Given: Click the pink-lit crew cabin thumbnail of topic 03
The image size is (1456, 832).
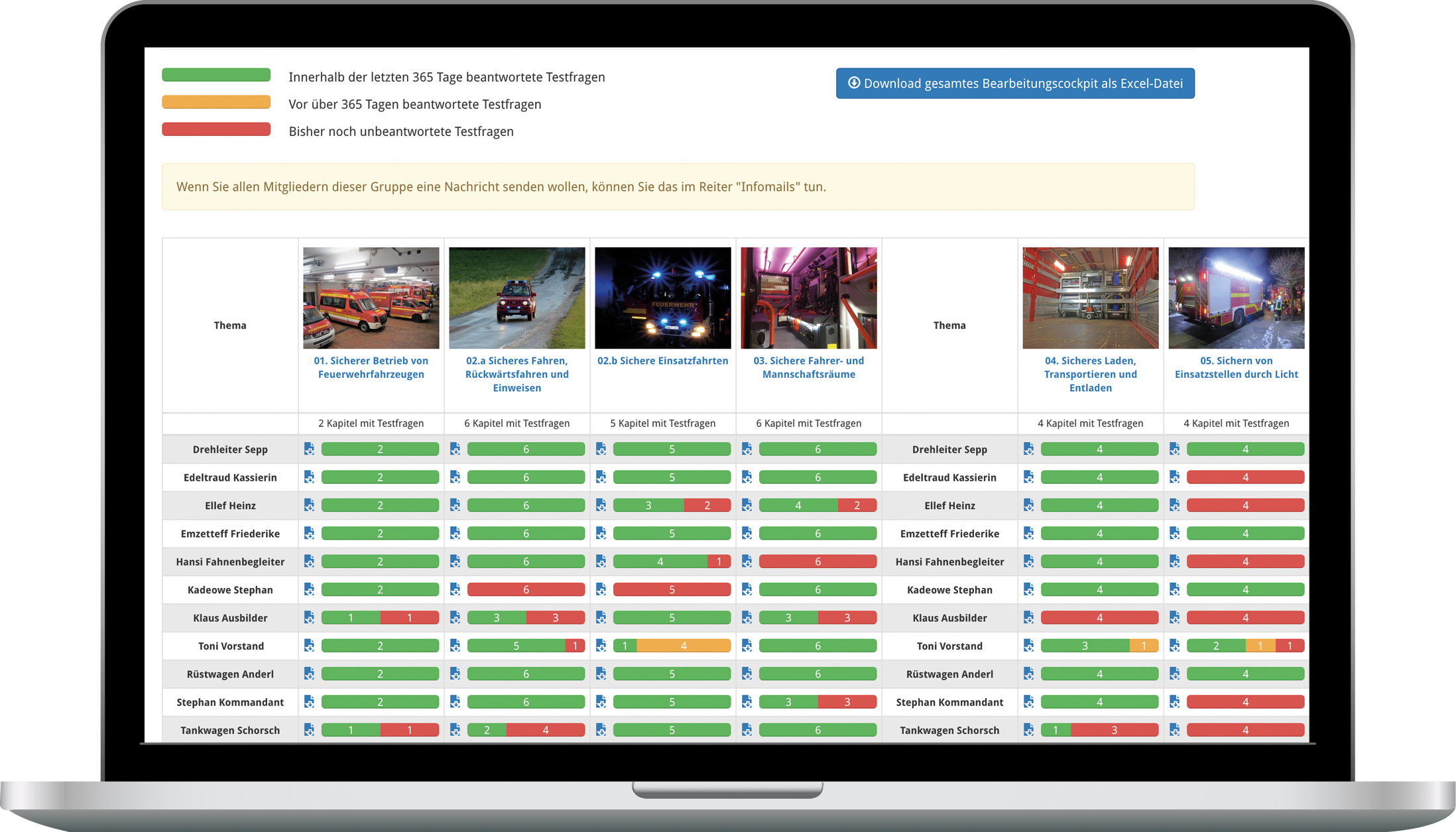Looking at the screenshot, I should 809,298.
